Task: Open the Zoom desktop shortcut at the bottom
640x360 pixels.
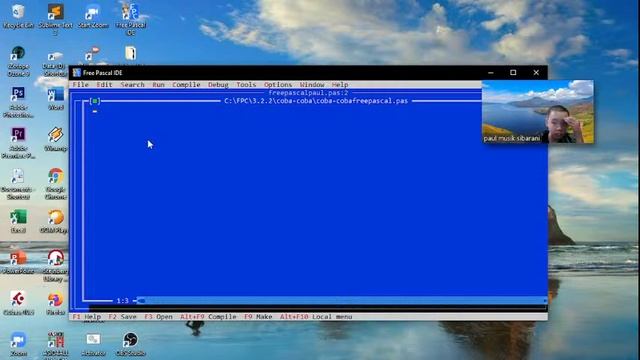Action: [18, 344]
